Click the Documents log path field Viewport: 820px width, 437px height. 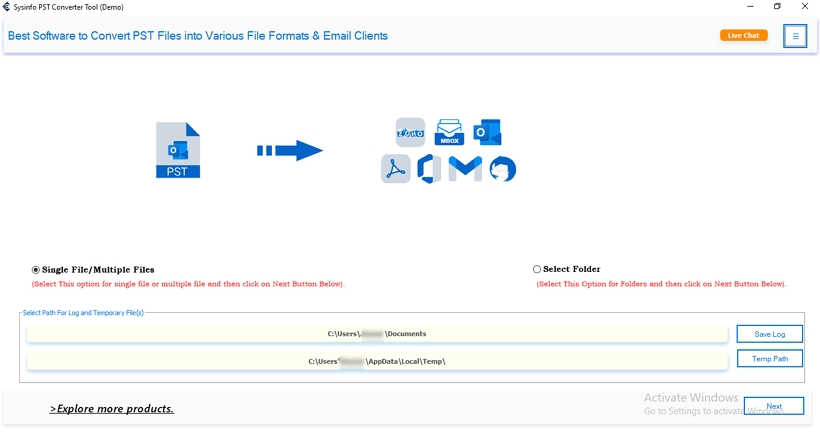pyautogui.click(x=377, y=334)
